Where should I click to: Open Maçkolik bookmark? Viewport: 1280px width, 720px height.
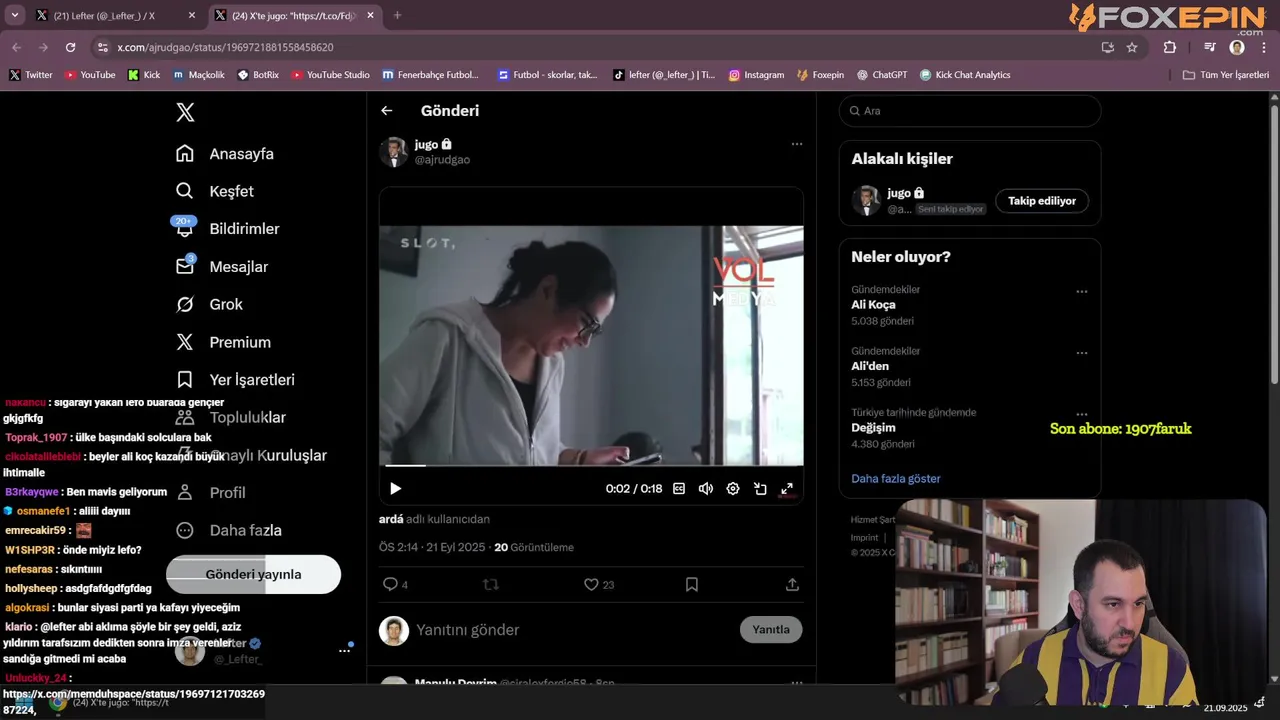(199, 75)
